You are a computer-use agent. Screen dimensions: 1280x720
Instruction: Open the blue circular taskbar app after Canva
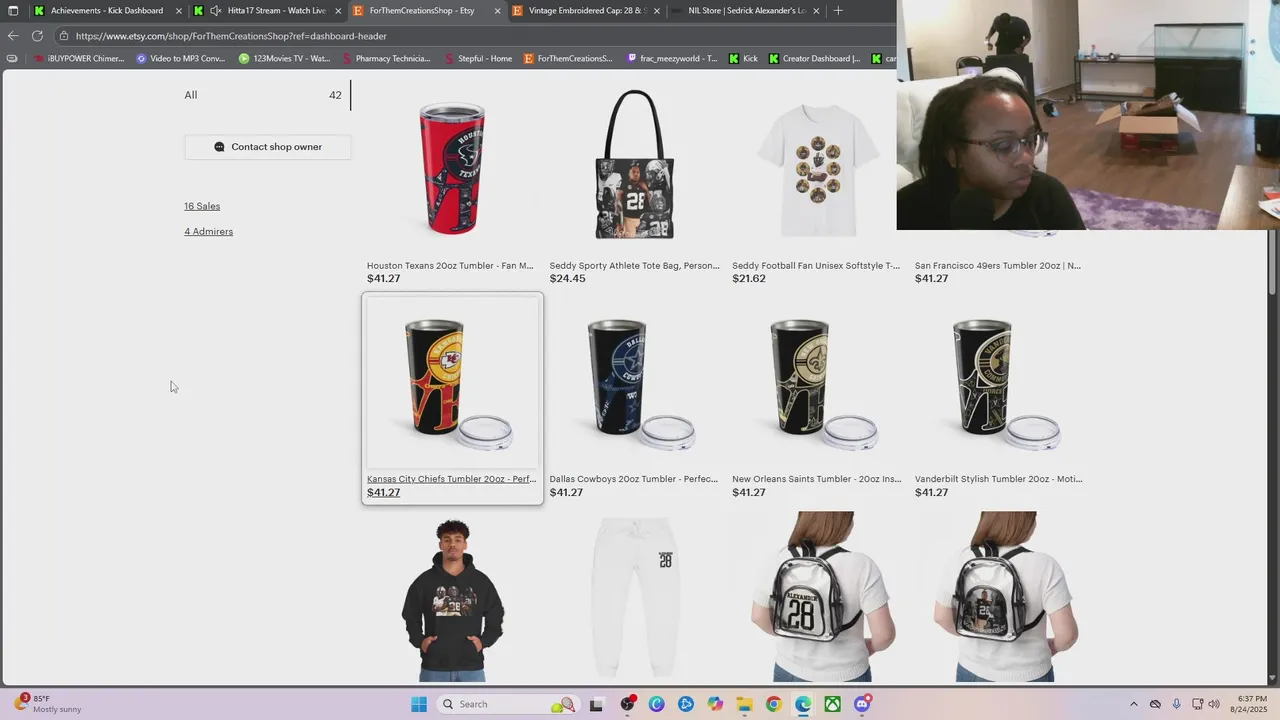[686, 704]
